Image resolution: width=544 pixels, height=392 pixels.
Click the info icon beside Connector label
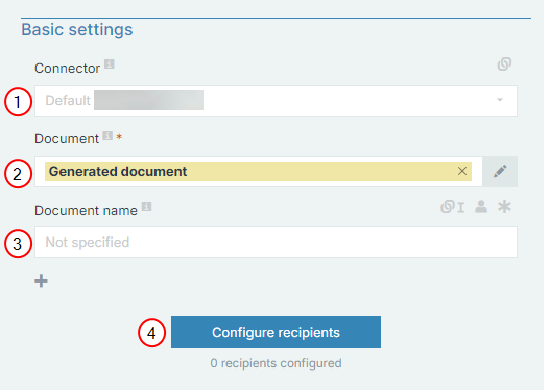[109, 64]
